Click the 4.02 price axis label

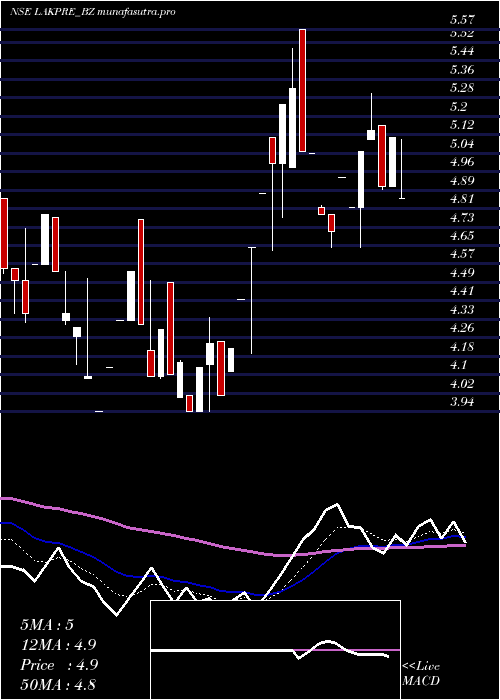462,383
